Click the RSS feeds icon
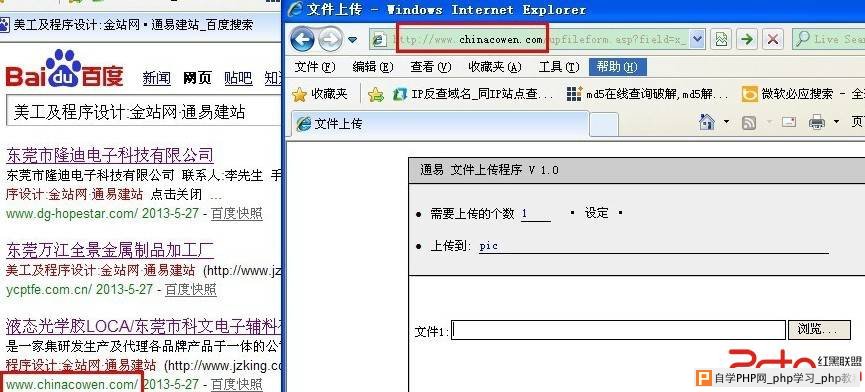The image size is (865, 392). coord(749,122)
